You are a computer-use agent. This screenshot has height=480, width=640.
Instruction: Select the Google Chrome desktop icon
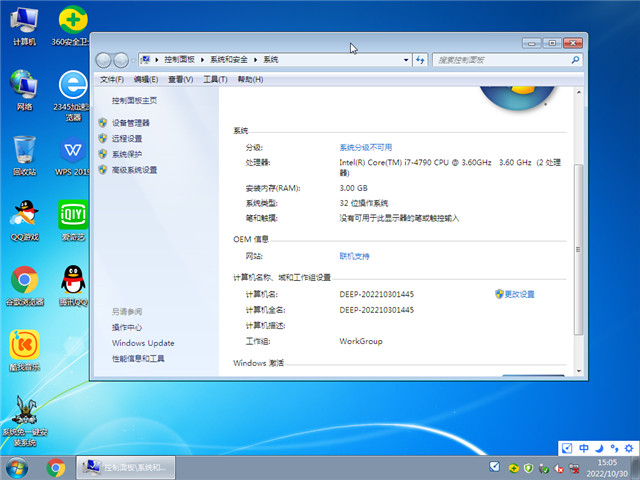pos(24,281)
